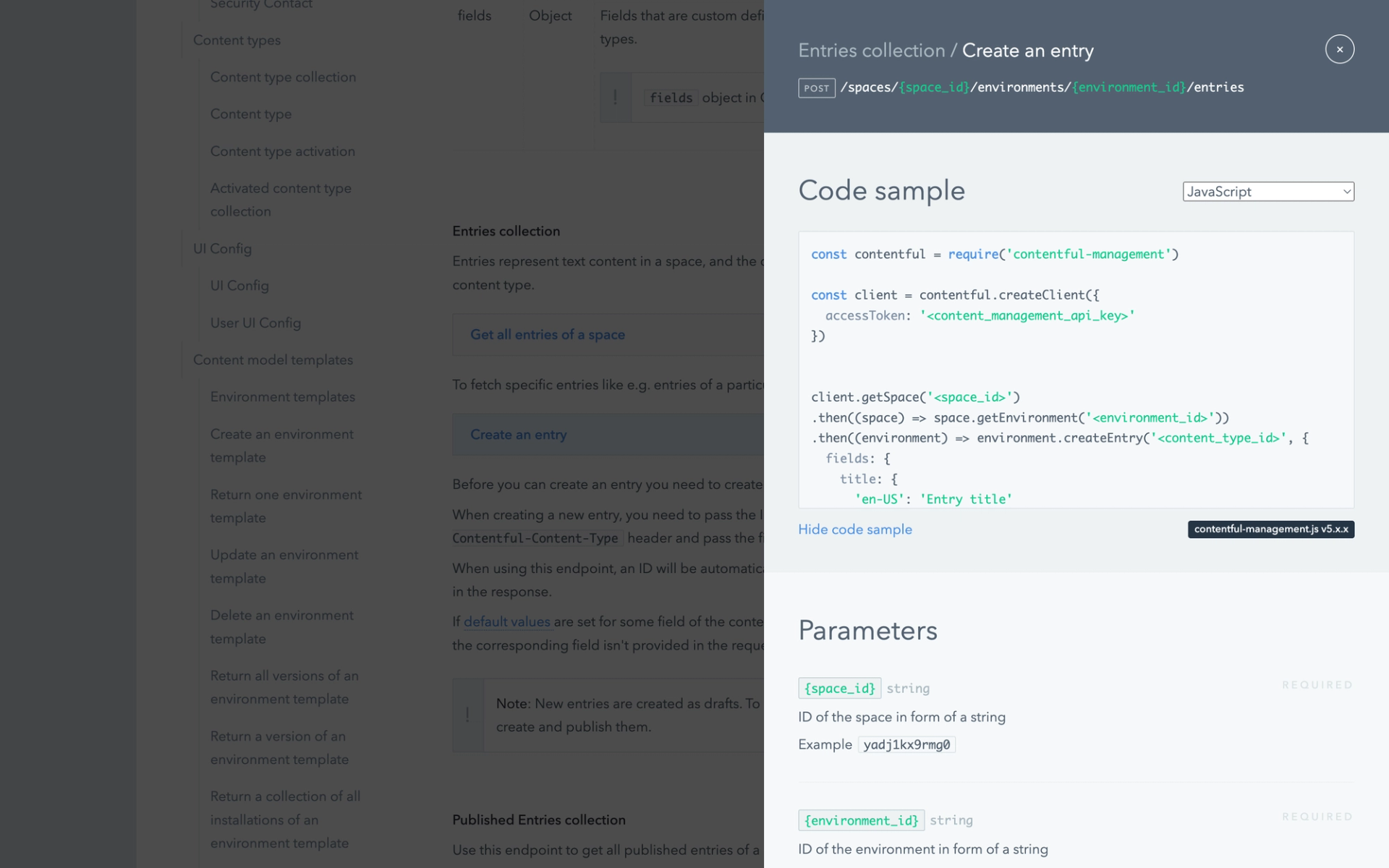Click Hide code sample link
The image size is (1389, 868).
point(854,529)
